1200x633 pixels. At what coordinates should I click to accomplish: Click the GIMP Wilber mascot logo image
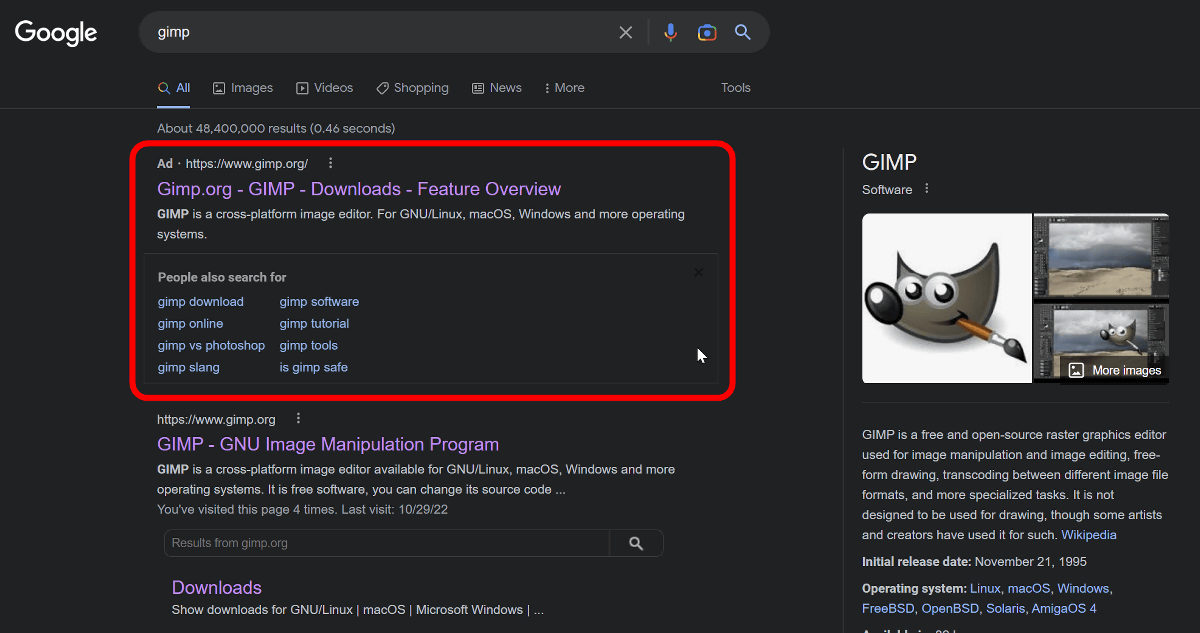pos(946,298)
